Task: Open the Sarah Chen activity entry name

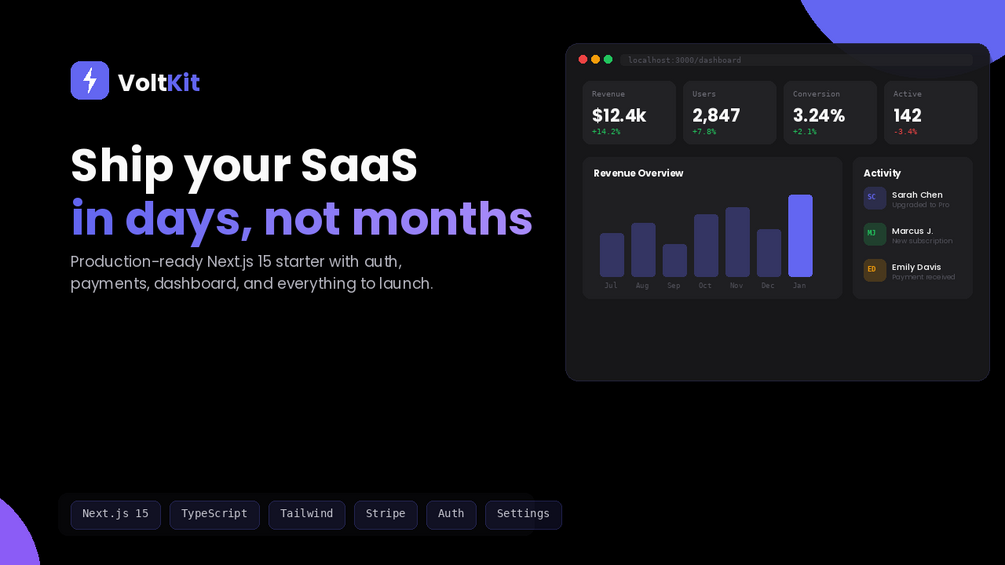Action: pos(917,195)
